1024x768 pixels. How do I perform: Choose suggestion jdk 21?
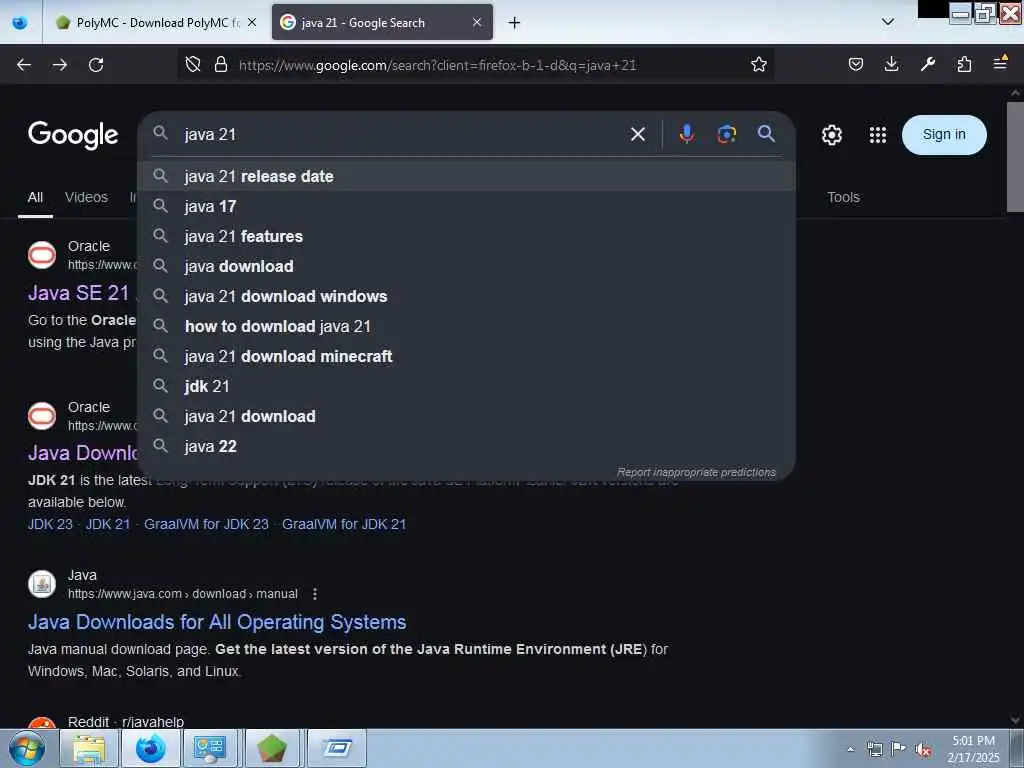[468, 387]
